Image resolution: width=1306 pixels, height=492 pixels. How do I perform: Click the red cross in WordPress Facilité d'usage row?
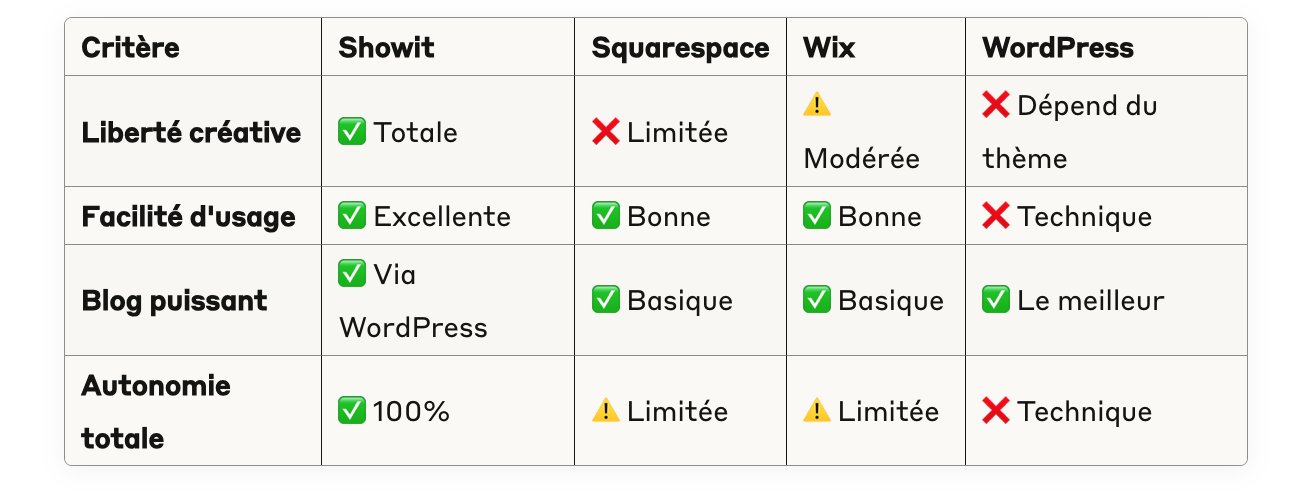(x=996, y=216)
